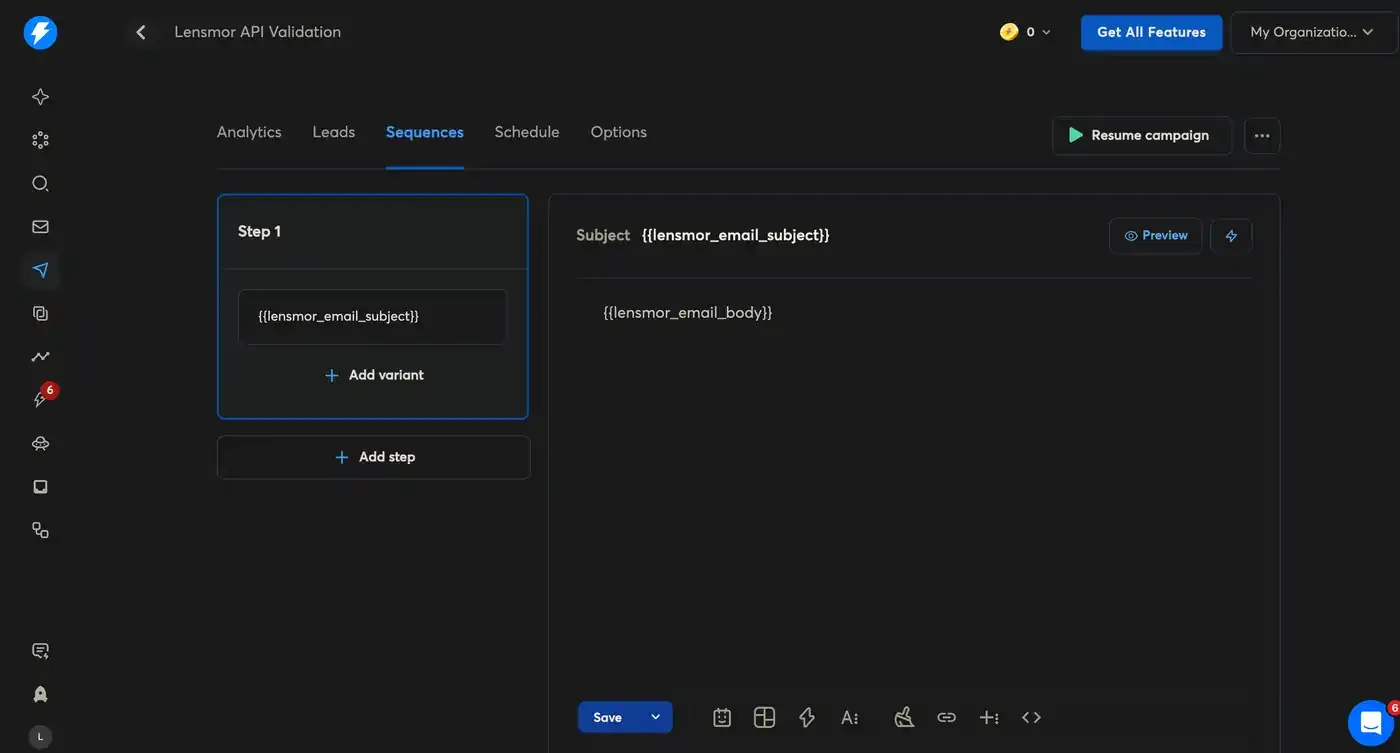This screenshot has height=753, width=1400.
Task: Select the Sequences tab
Action: click(x=425, y=132)
